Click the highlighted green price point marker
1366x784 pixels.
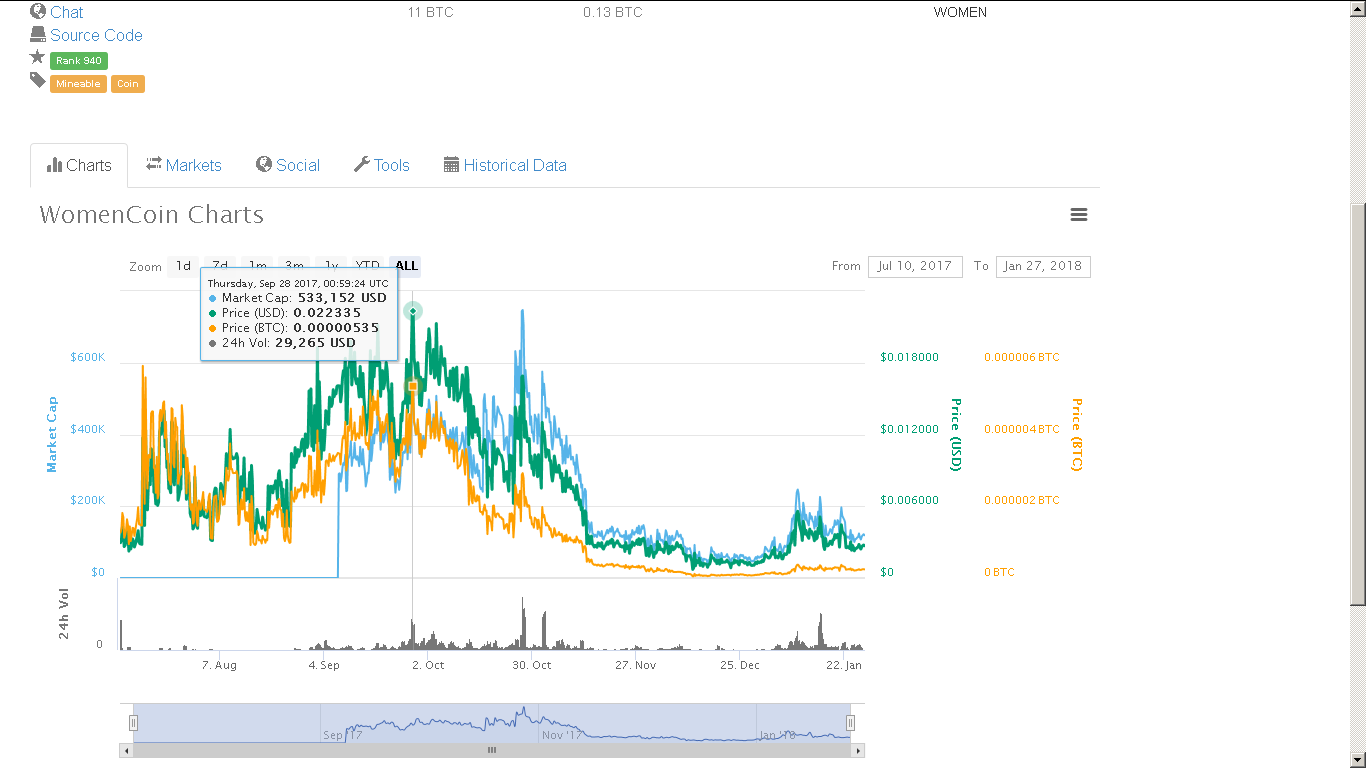point(413,311)
